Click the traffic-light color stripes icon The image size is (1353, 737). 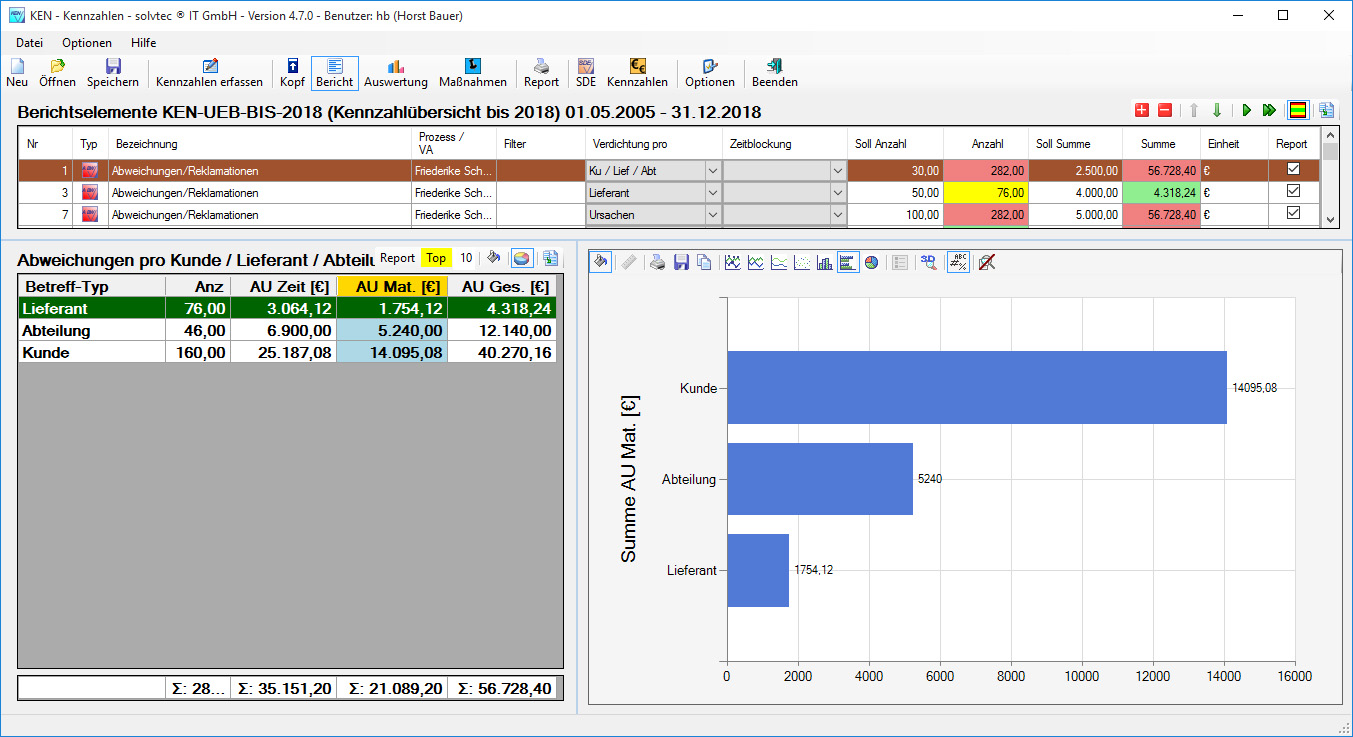pyautogui.click(x=1298, y=111)
